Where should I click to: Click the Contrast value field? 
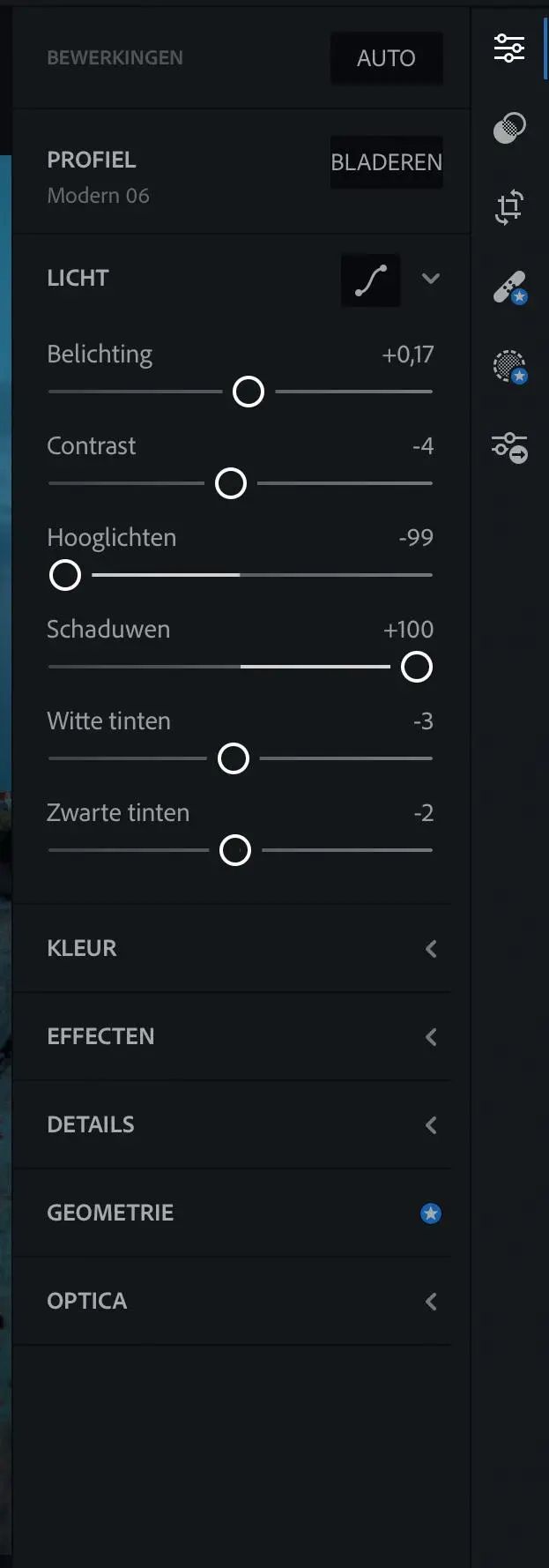point(423,446)
